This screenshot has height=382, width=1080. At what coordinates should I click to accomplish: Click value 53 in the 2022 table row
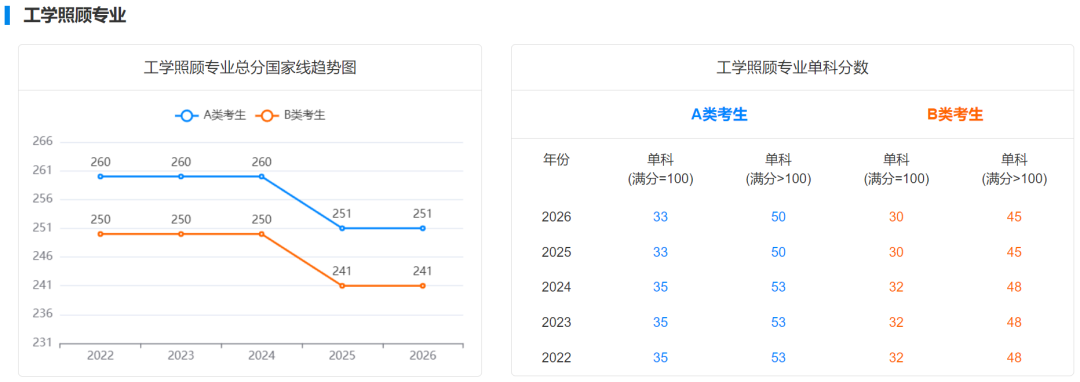[778, 357]
